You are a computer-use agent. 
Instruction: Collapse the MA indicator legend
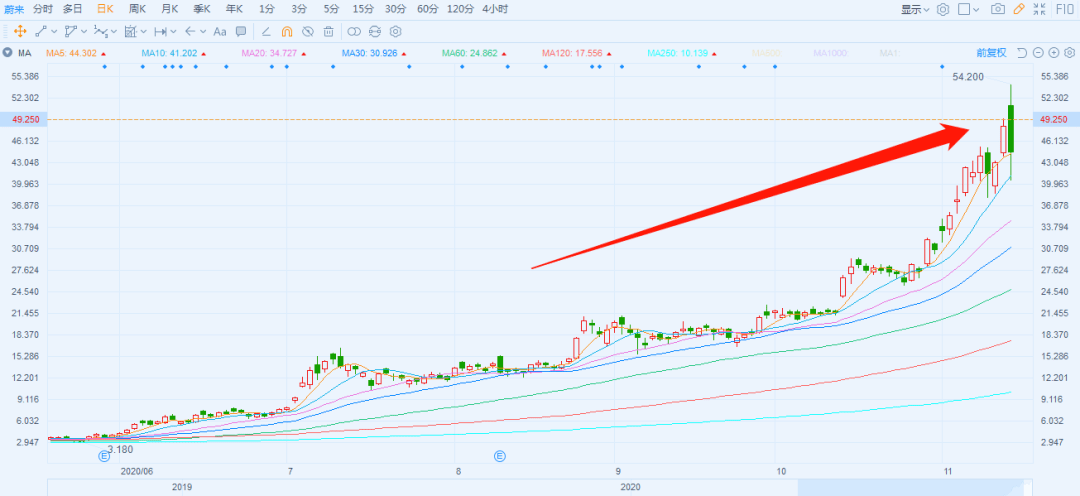tap(8, 52)
